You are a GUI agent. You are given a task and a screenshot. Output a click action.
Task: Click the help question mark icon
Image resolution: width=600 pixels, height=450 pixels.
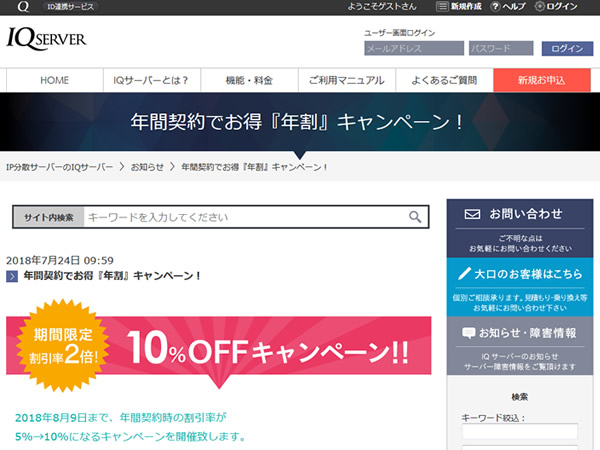pyautogui.click(x=495, y=7)
